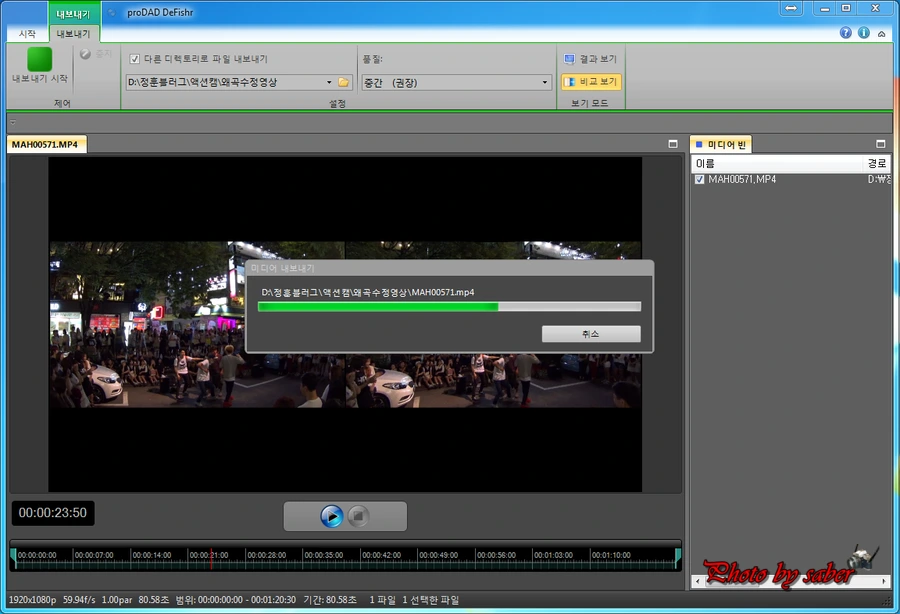Click the timeline at 00:00:35:00
The image size is (900, 614).
click(x=324, y=555)
